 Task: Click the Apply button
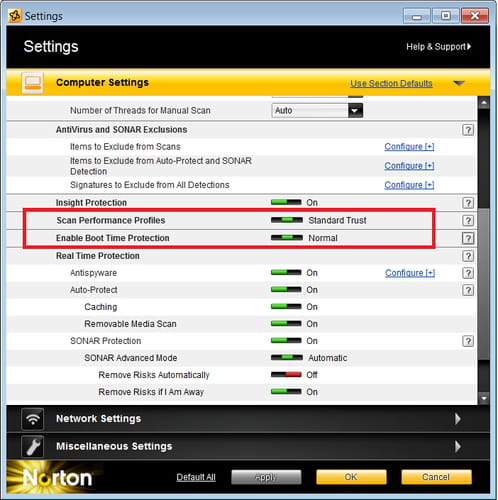266,477
